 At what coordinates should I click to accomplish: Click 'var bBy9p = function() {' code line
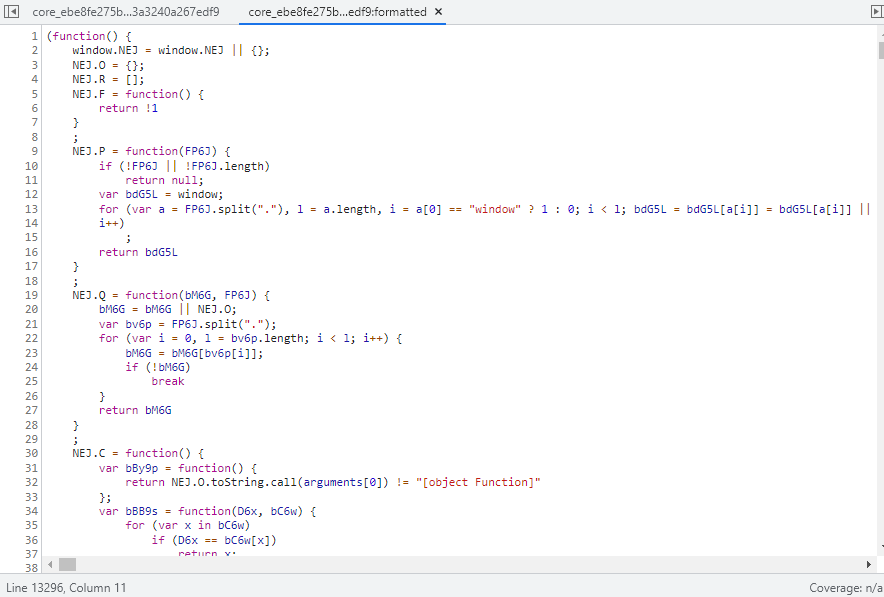click(x=178, y=468)
